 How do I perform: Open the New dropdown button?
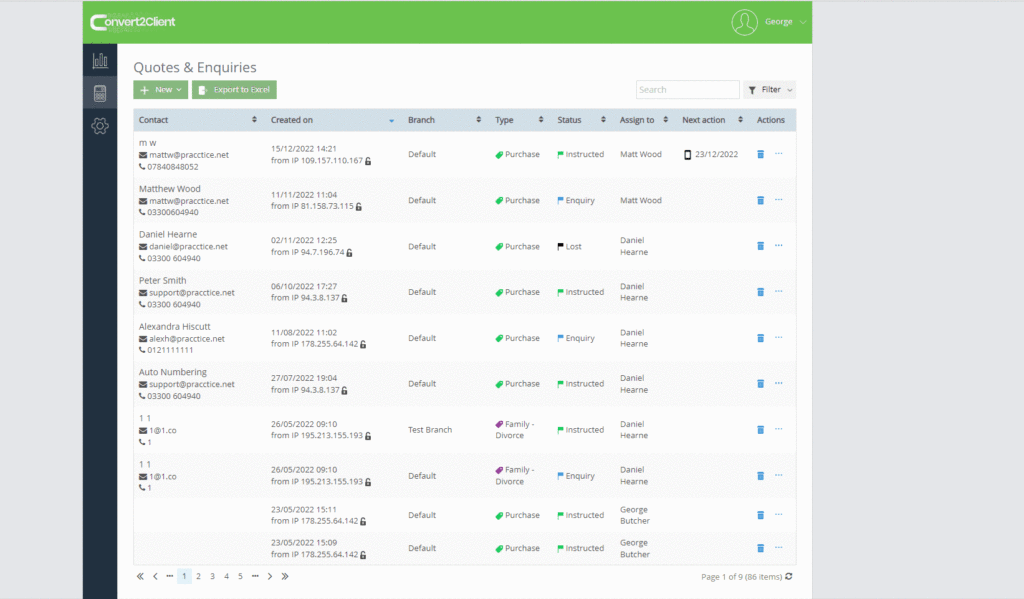pyautogui.click(x=161, y=89)
